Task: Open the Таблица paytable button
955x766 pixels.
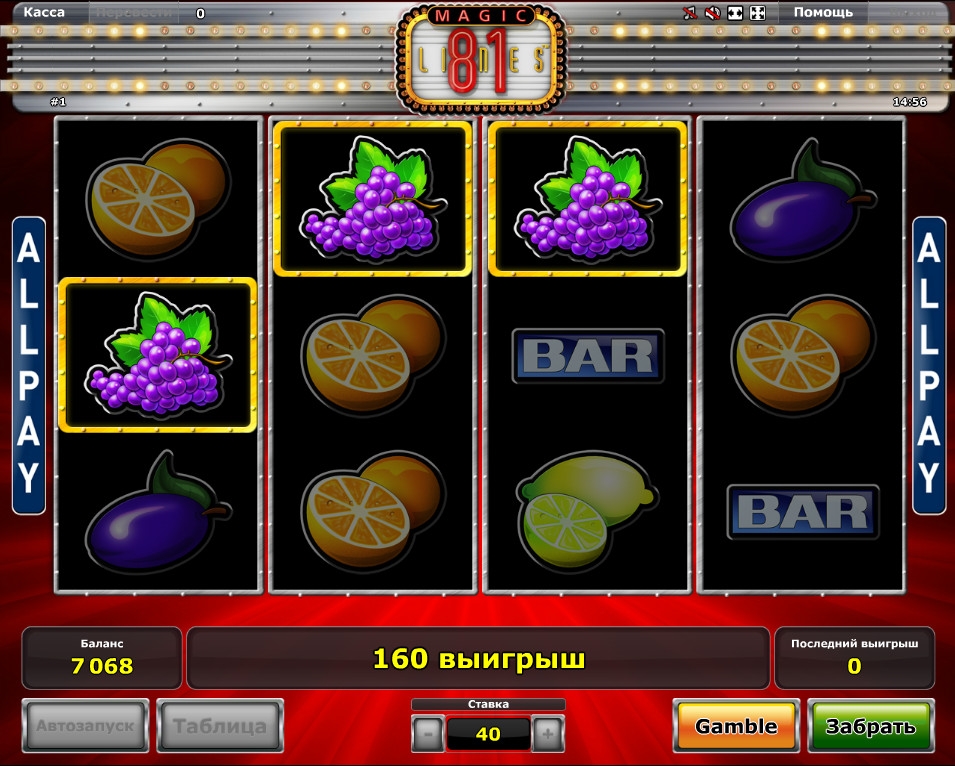Action: 220,726
